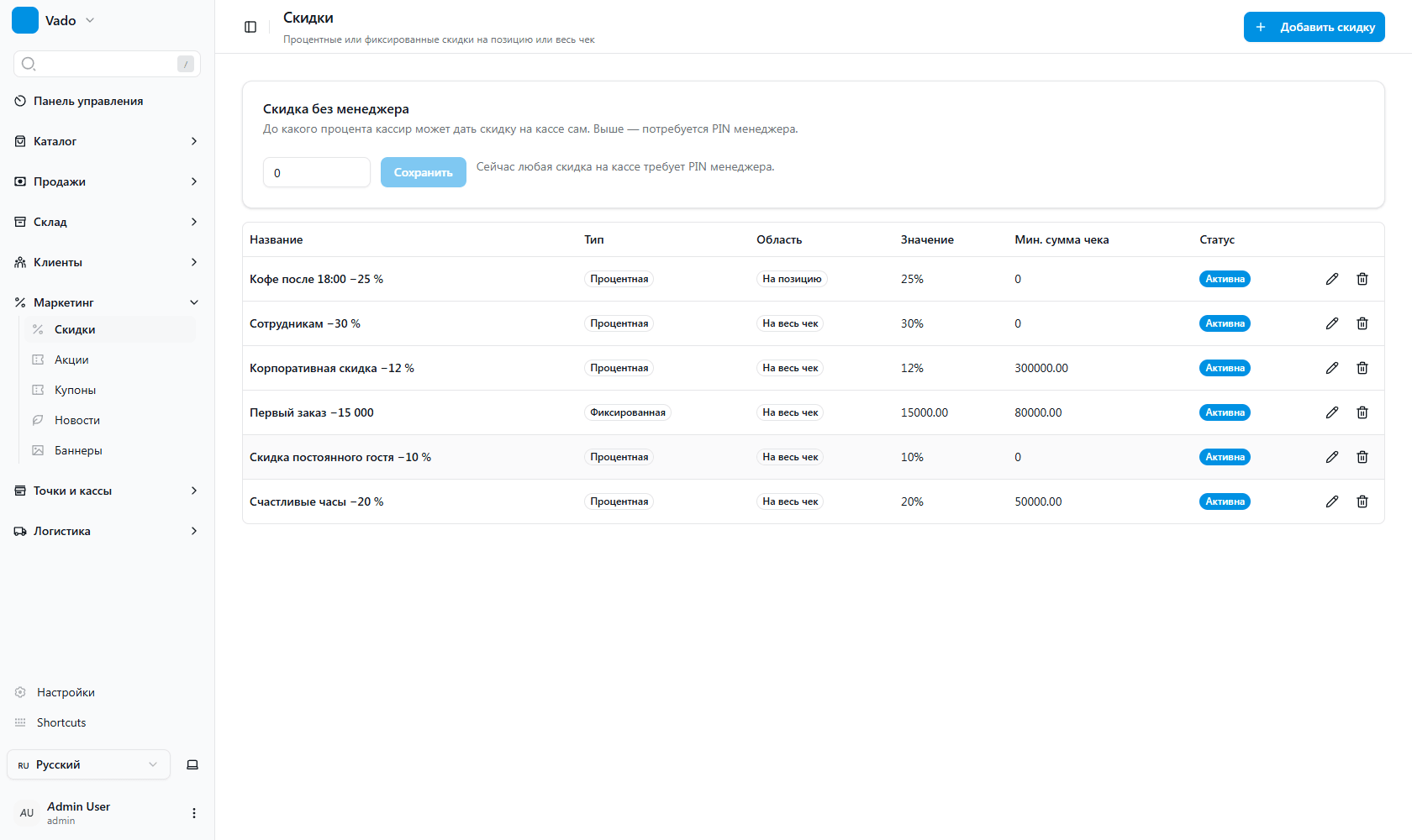Edit 'Скидка постоянного гостя' discount
Viewport: 1412px width, 840px height.
pos(1332,457)
